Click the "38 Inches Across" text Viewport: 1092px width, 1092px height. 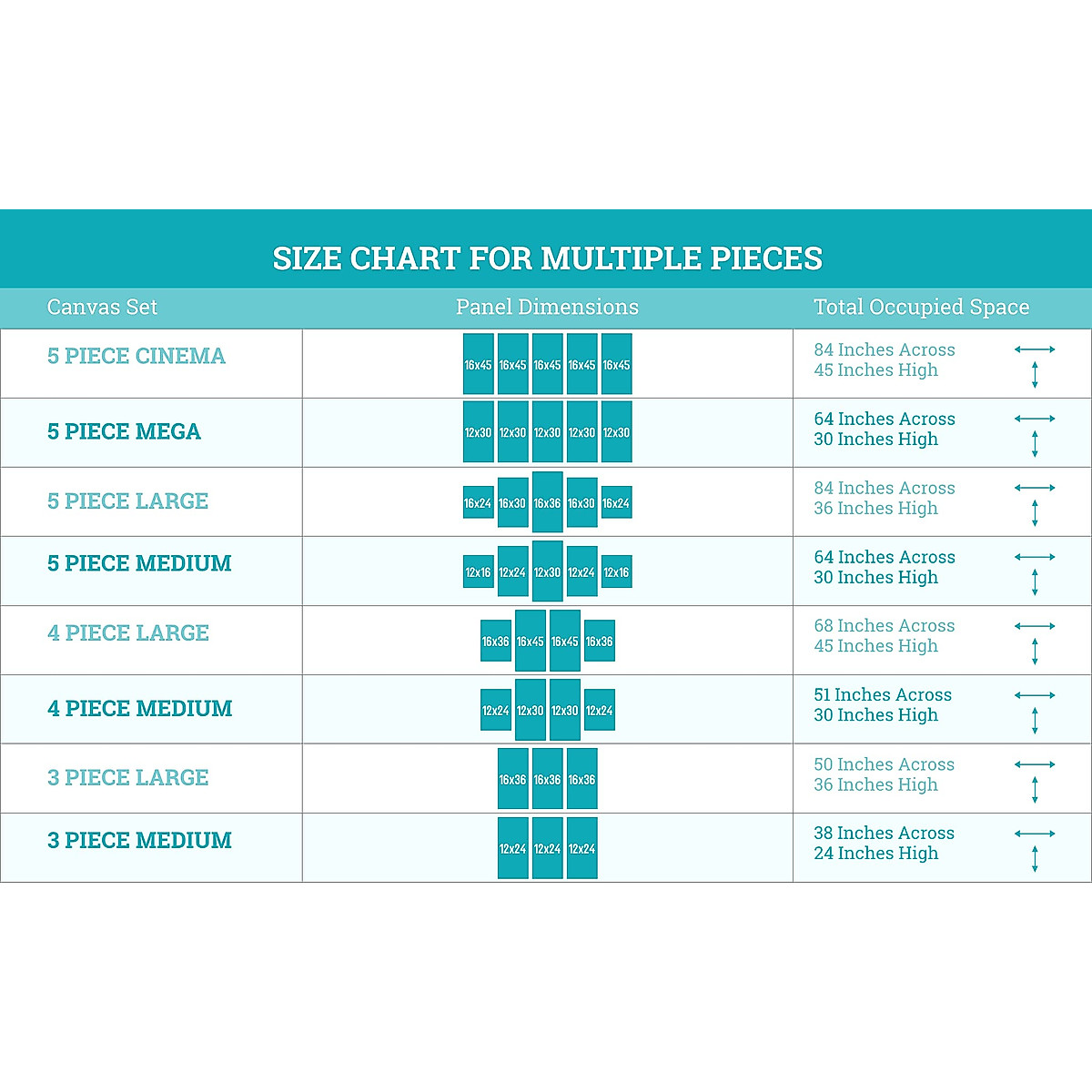tap(884, 833)
